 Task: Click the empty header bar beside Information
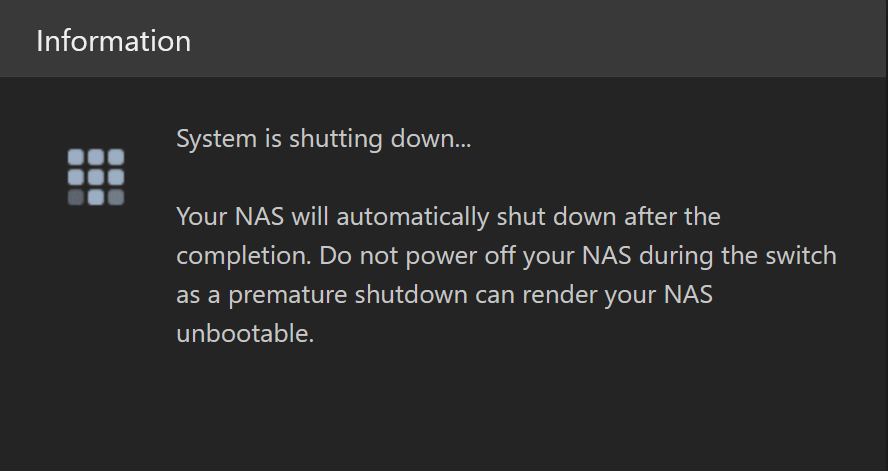538,38
